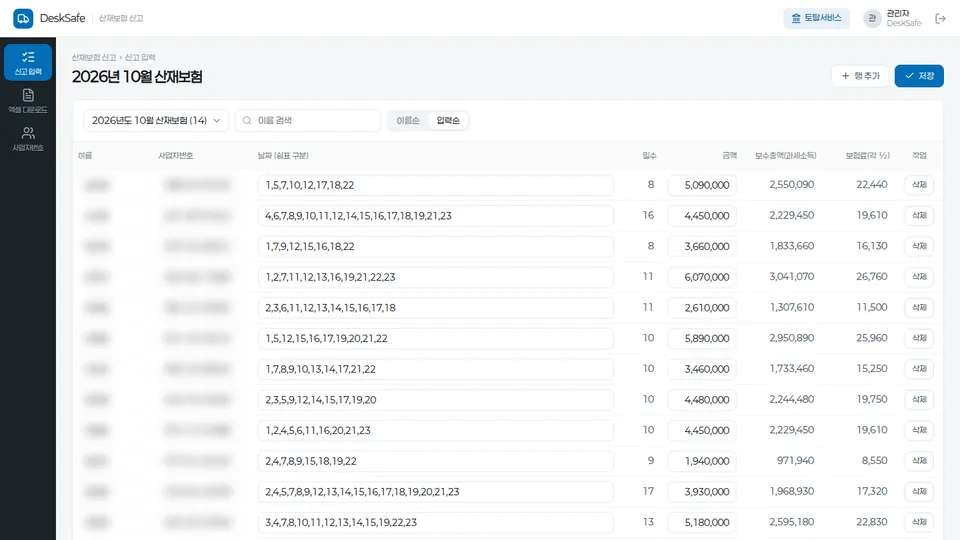
Task: Edit dates field 1,2,4,5,6,11,16,20,21,23
Action: tap(435, 430)
